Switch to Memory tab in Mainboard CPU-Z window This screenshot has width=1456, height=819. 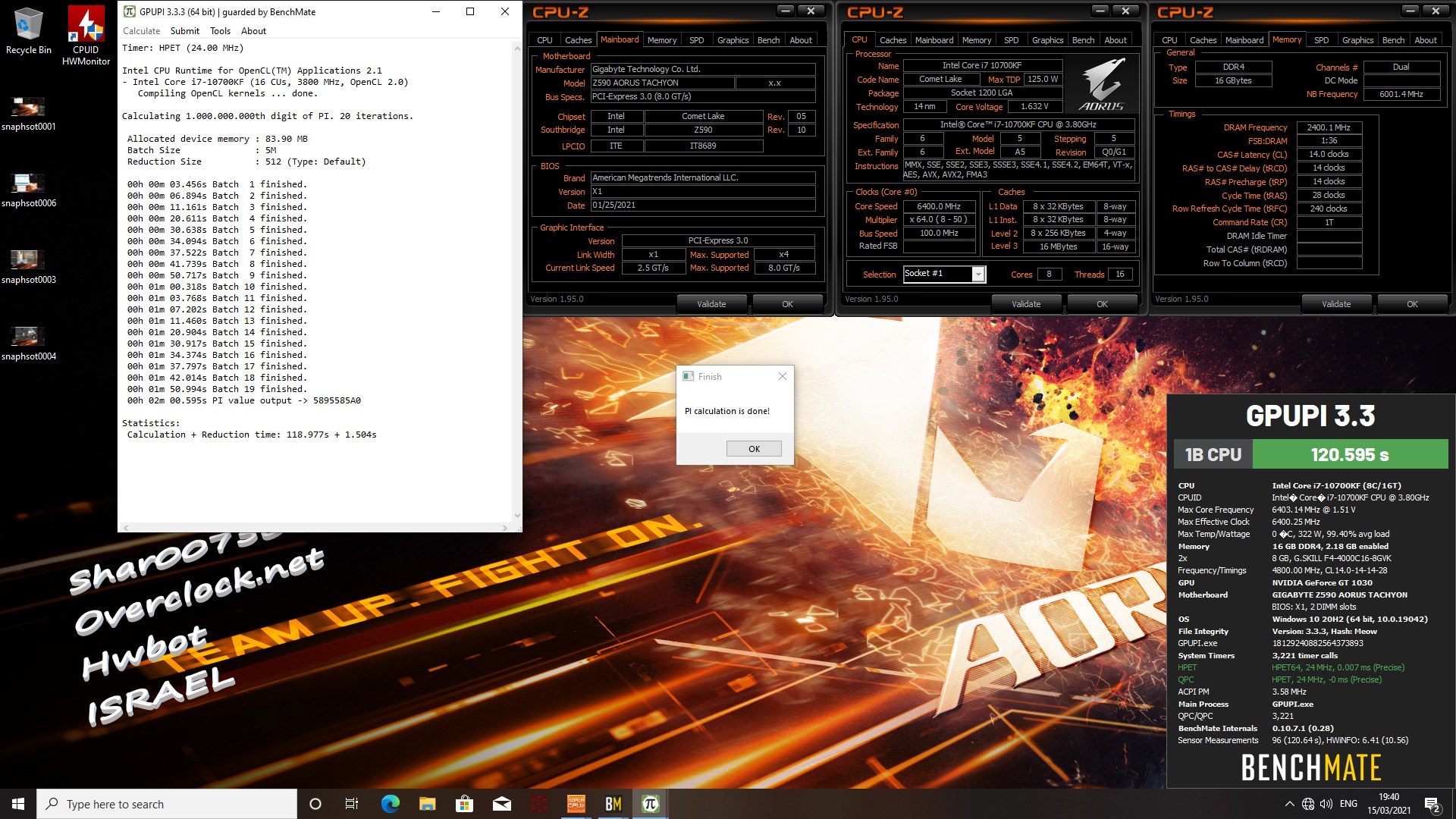coord(661,40)
